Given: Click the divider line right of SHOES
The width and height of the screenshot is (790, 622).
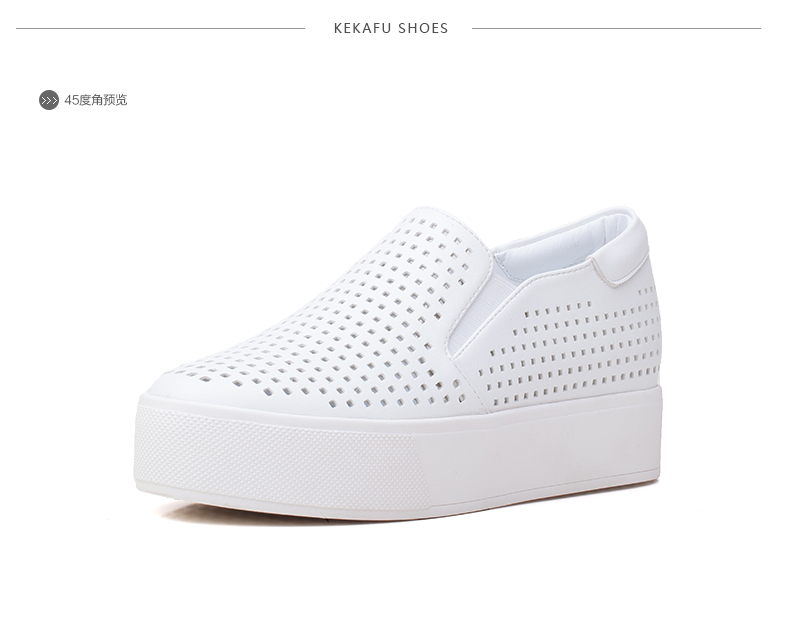Looking at the screenshot, I should click(616, 28).
